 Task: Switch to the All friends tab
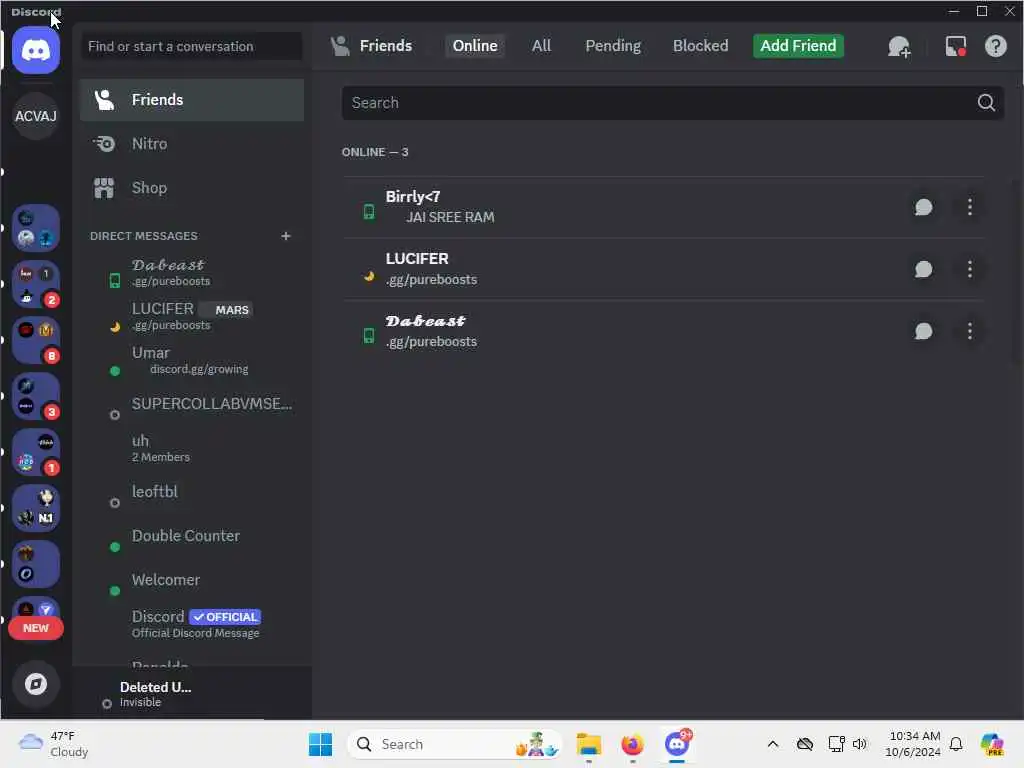coord(541,46)
